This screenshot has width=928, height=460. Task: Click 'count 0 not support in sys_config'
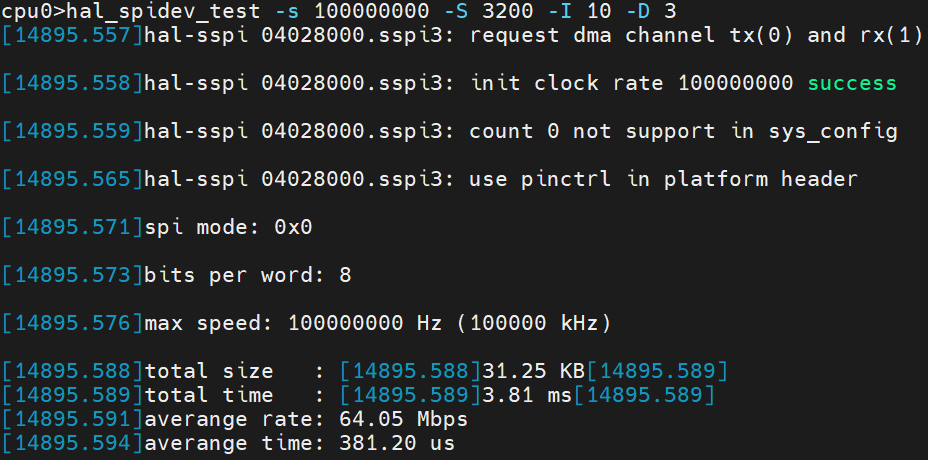[x=683, y=132]
